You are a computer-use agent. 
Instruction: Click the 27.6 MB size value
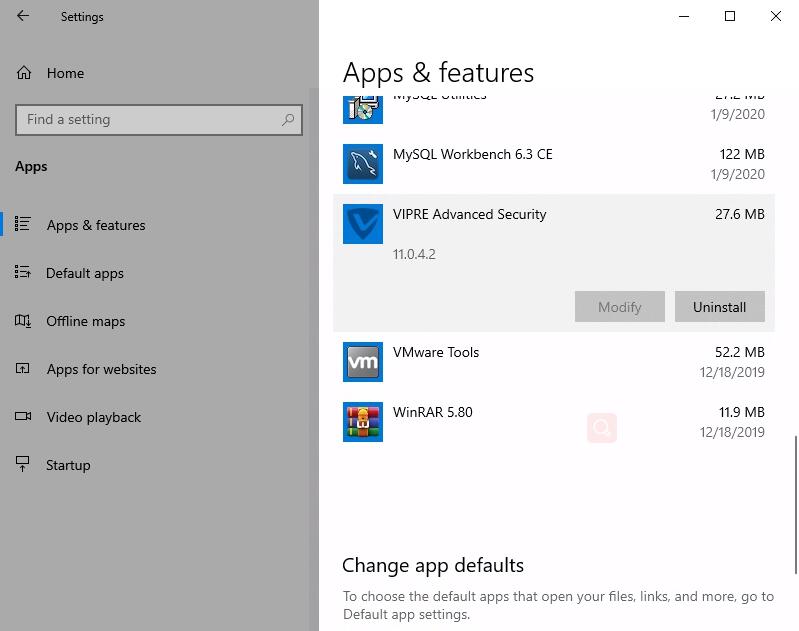740,215
